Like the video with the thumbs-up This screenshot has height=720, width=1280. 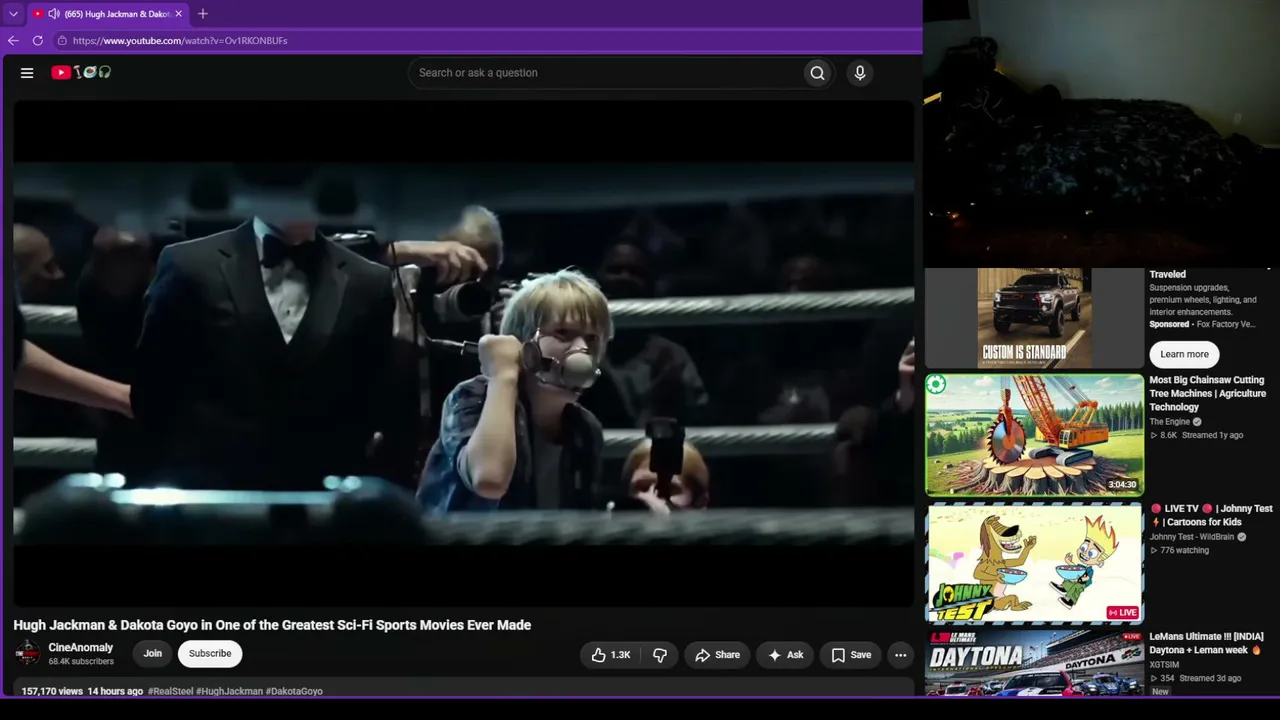[x=610, y=655]
